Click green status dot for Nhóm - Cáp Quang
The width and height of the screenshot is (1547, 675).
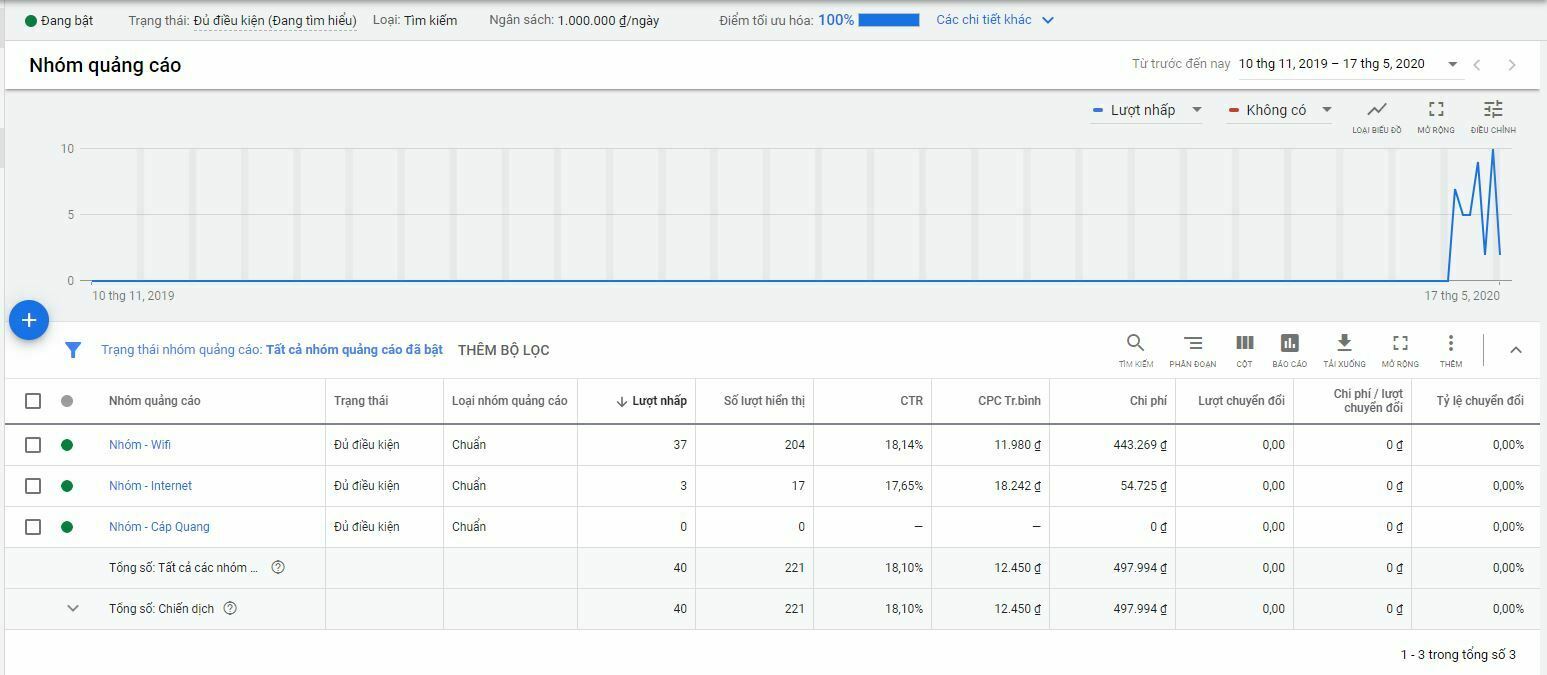tap(67, 527)
